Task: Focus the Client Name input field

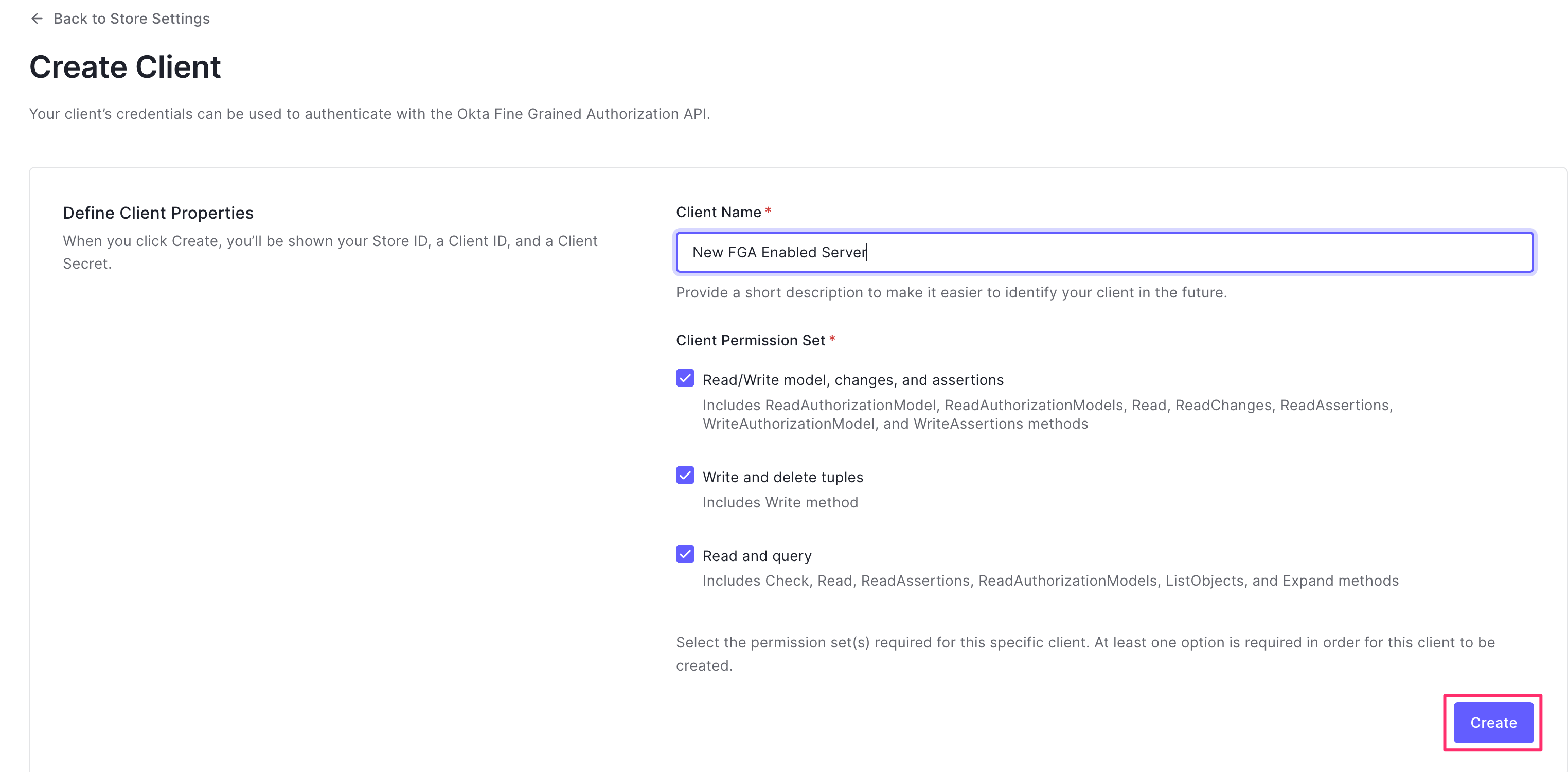Action: pos(1103,252)
